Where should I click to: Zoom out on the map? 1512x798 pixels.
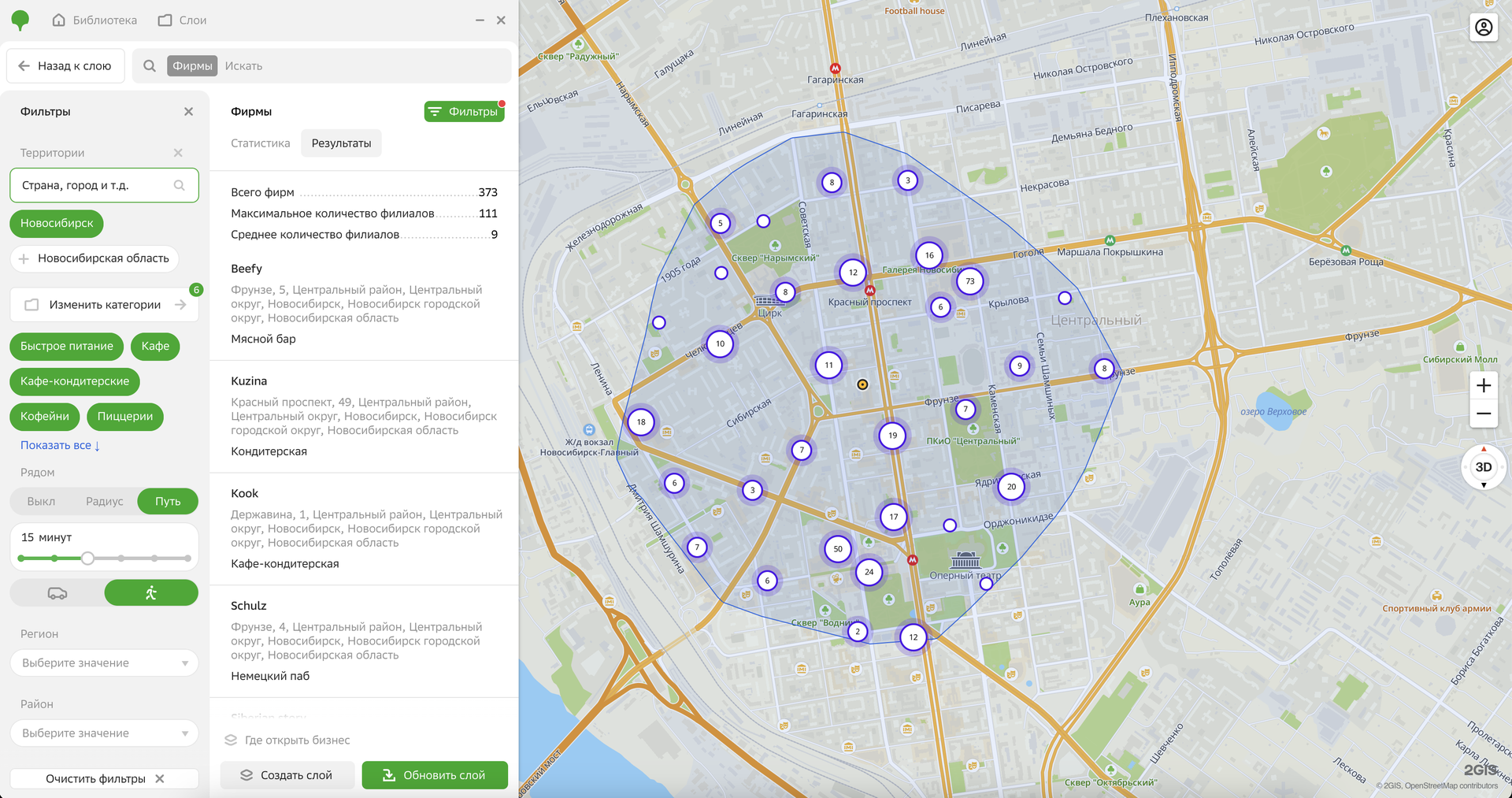(1483, 414)
